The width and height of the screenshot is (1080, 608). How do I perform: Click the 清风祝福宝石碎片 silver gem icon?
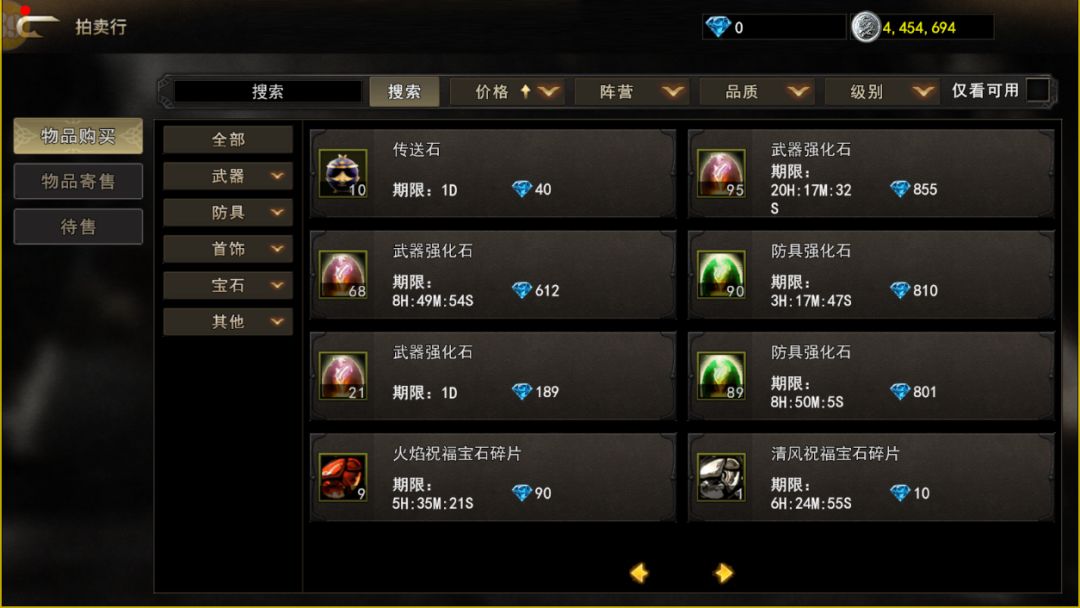(x=721, y=477)
